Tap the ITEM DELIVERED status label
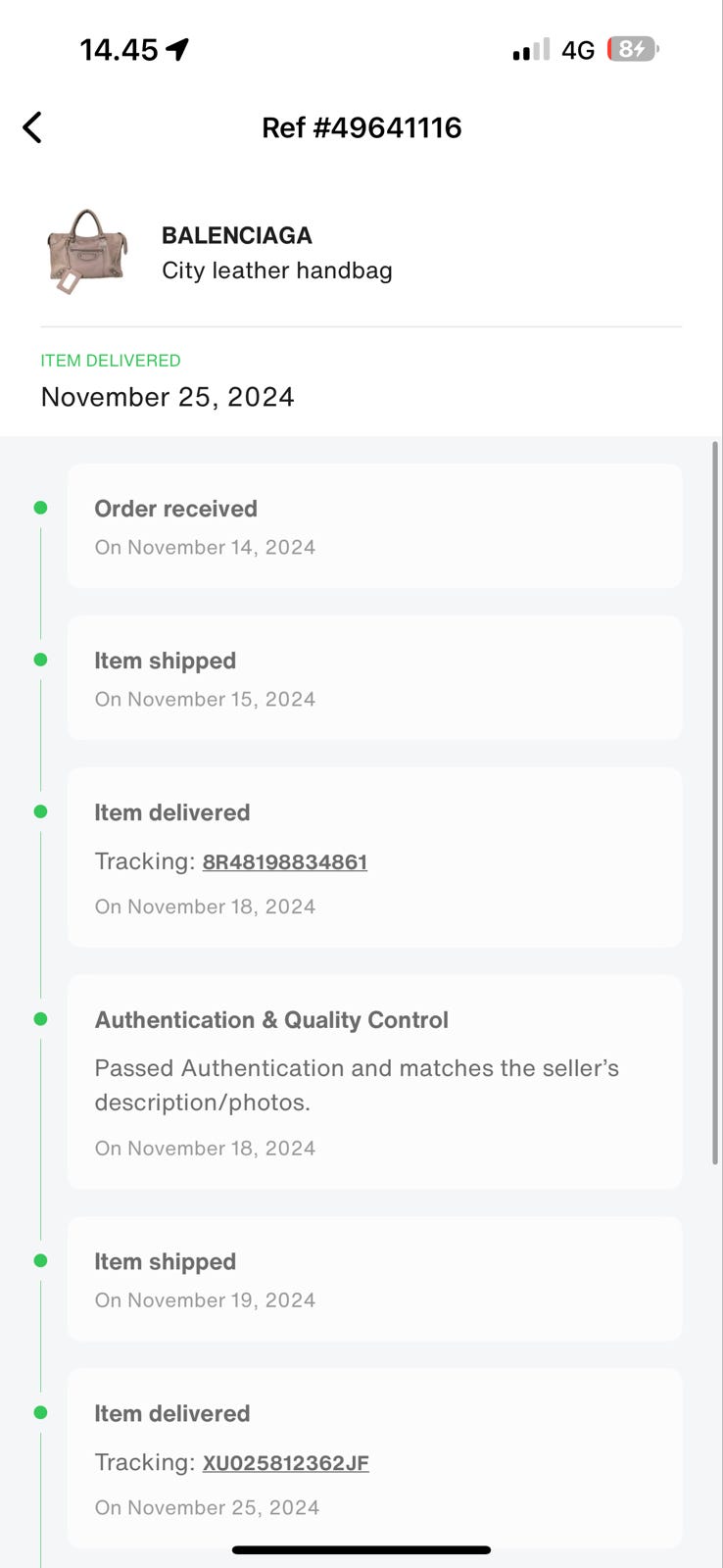 pos(111,361)
